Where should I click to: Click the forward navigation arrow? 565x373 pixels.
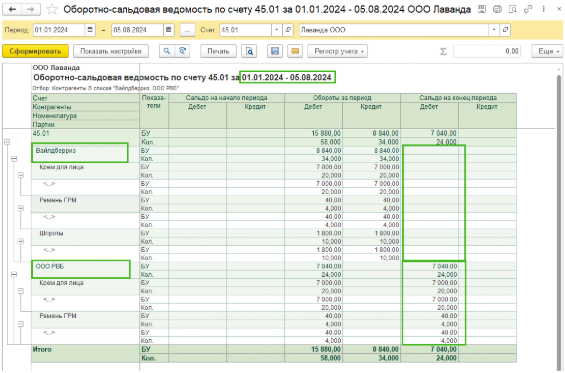click(31, 9)
